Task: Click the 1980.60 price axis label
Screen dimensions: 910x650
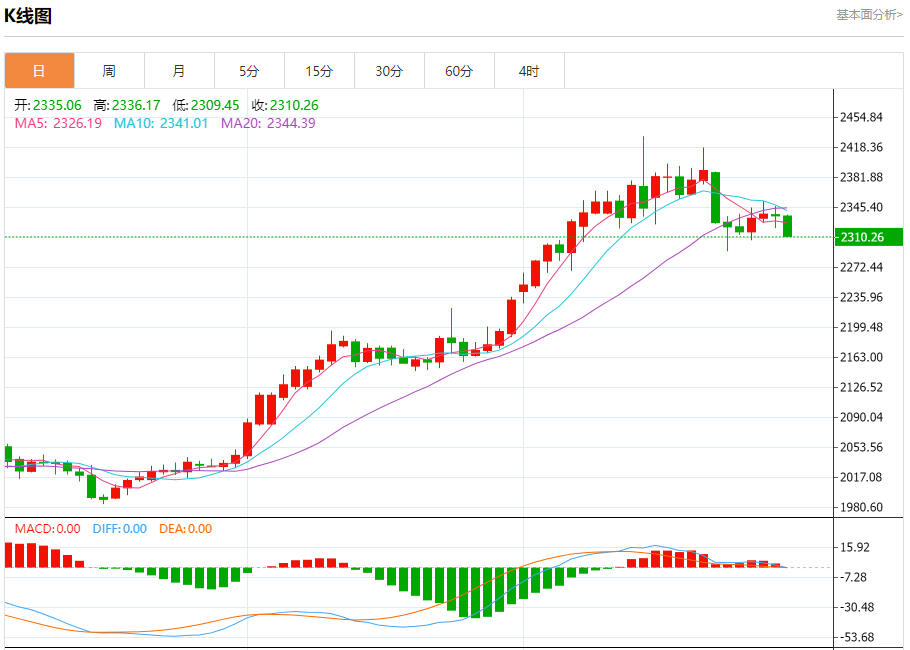Action: (x=861, y=507)
